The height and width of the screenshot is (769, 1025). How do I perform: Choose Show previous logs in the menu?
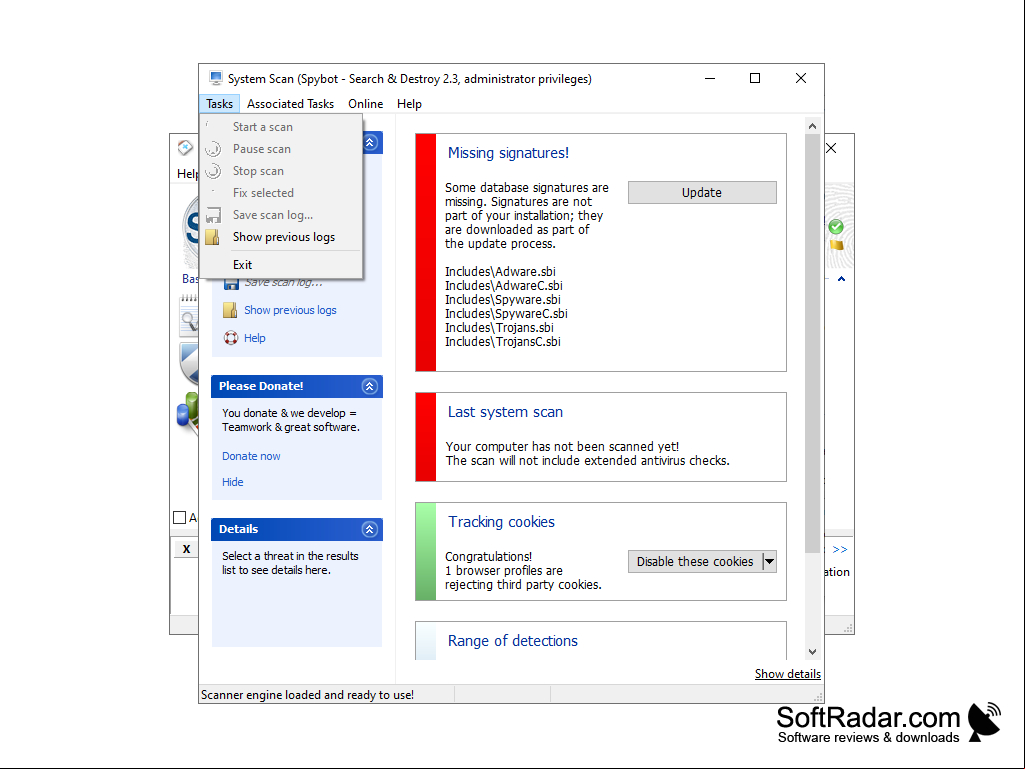pos(281,237)
